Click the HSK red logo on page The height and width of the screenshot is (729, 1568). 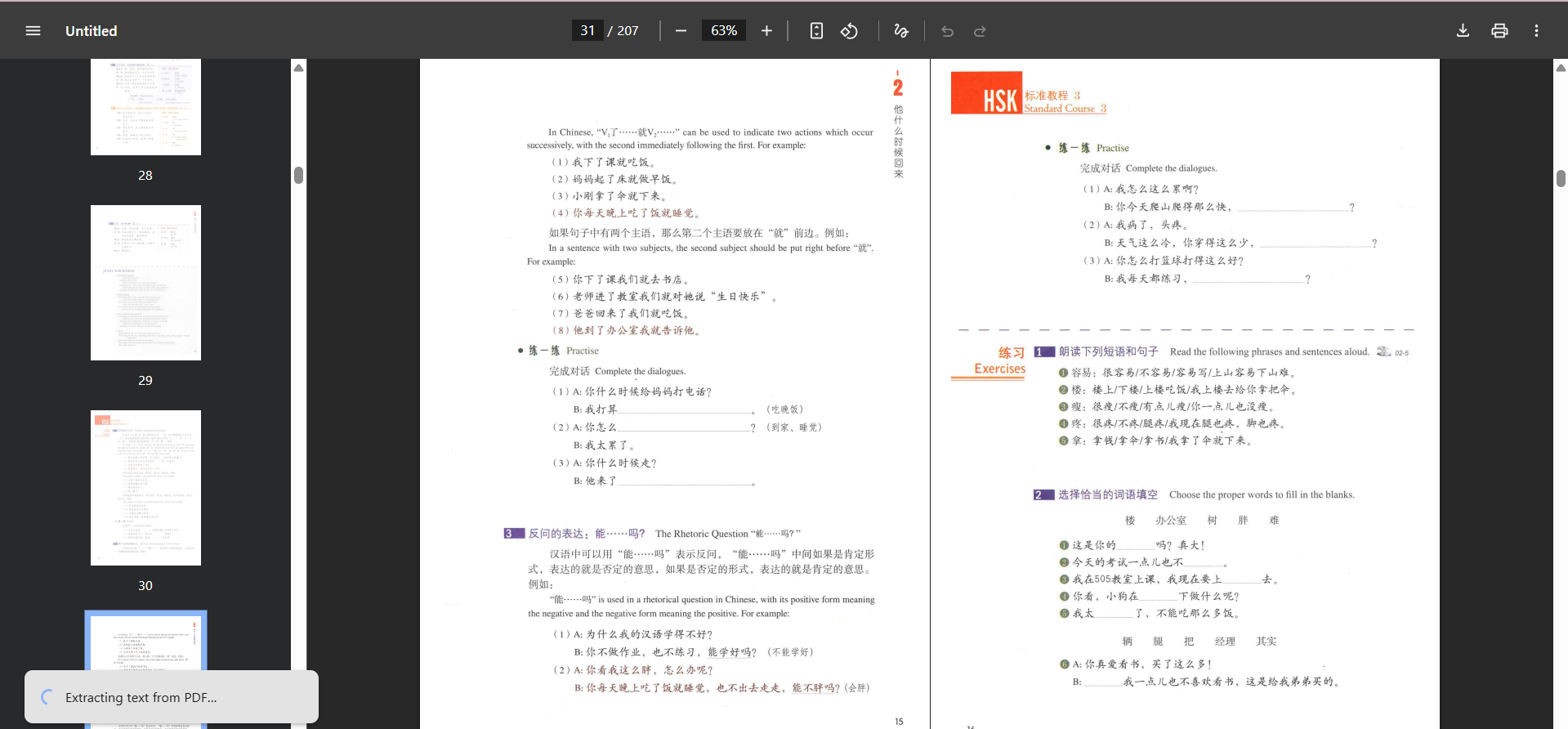coord(987,93)
